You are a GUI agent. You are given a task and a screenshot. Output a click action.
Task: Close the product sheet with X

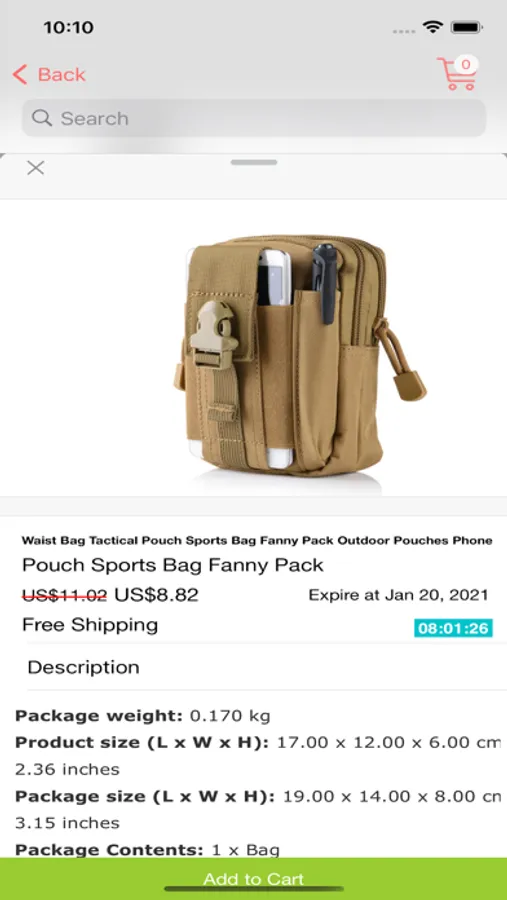click(x=36, y=168)
